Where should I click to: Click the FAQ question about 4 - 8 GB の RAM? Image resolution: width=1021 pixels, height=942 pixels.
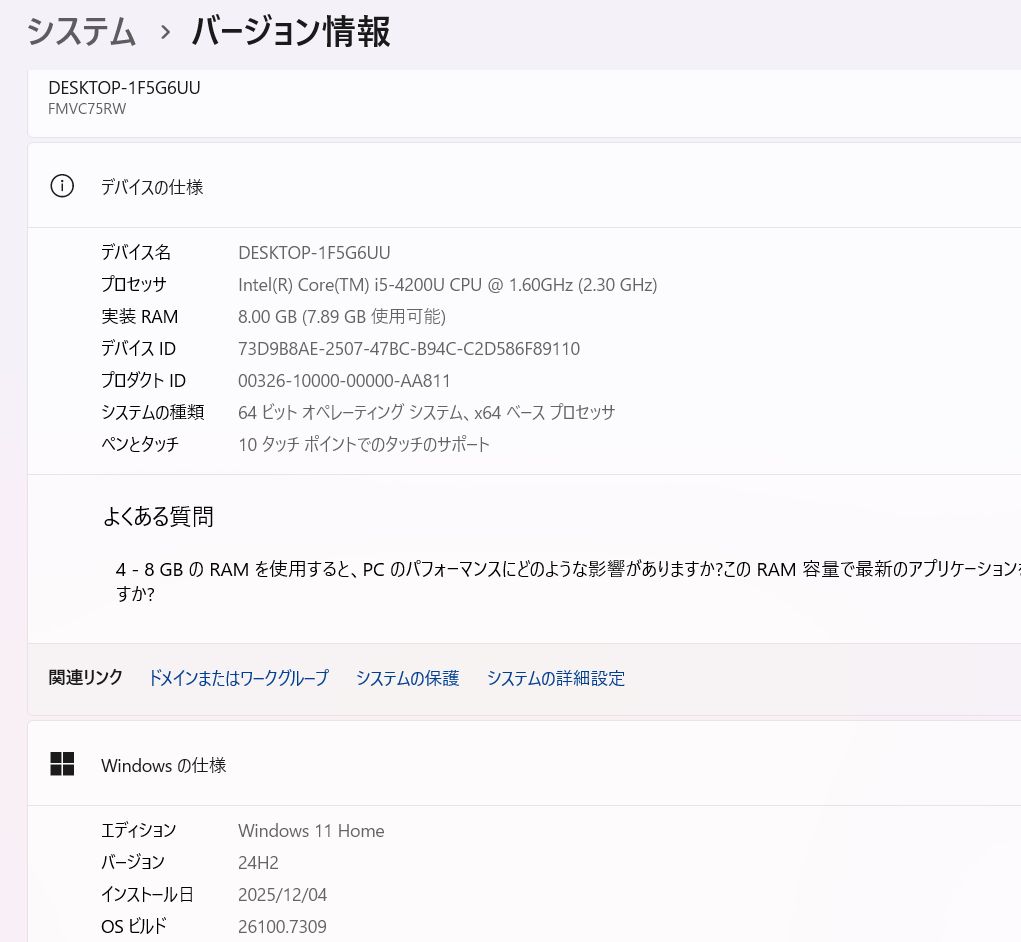(x=568, y=581)
